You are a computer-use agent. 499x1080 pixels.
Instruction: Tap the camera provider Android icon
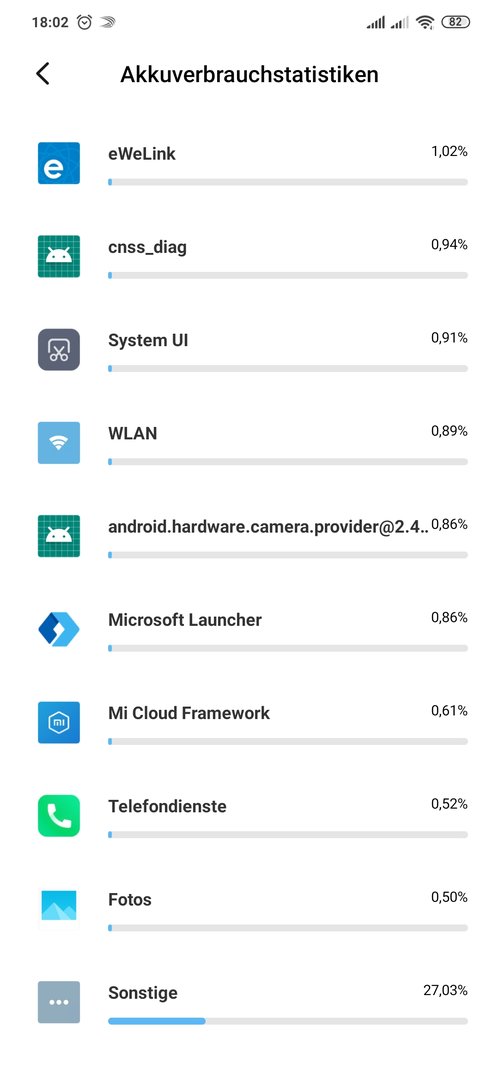click(59, 537)
